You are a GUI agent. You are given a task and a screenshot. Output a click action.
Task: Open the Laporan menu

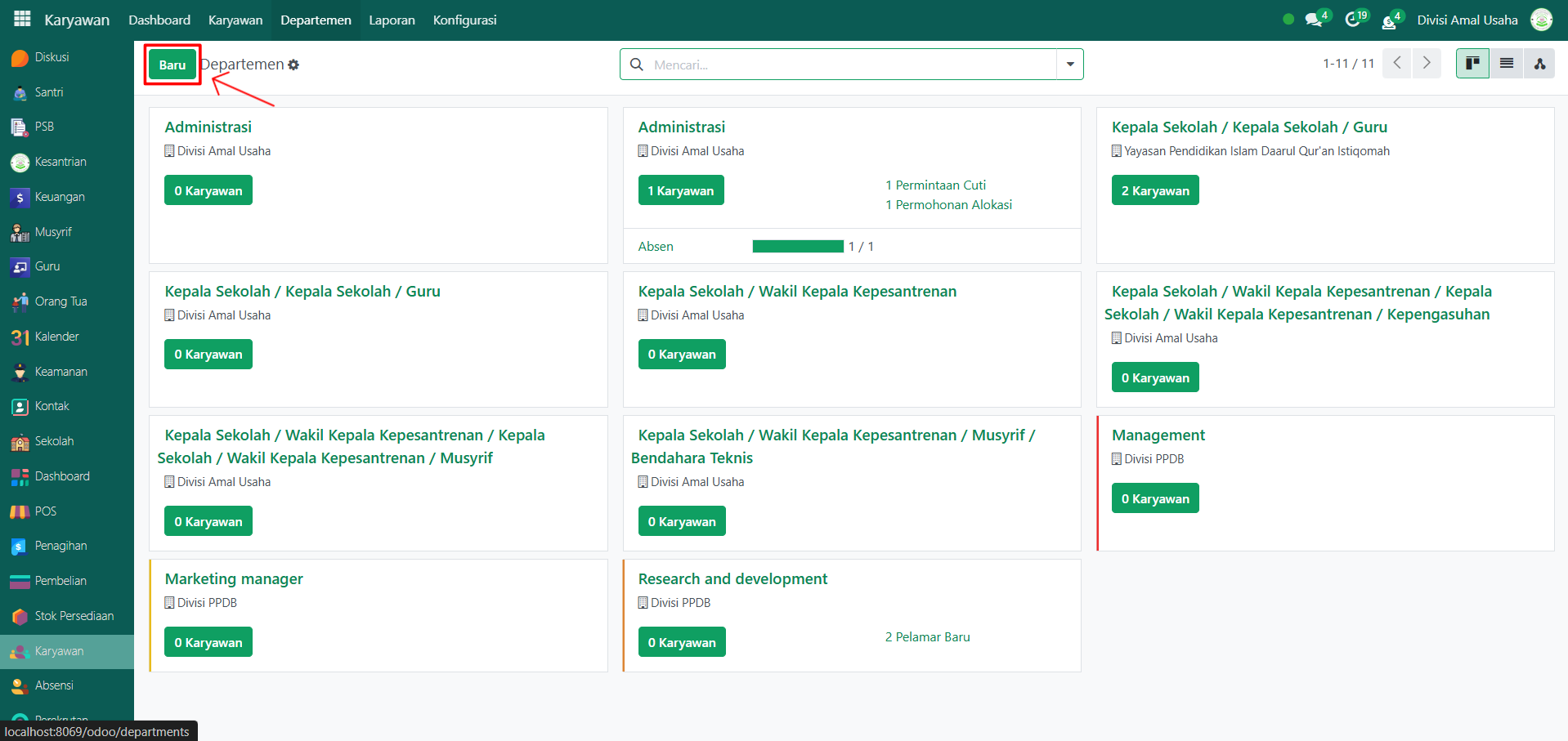pos(392,20)
